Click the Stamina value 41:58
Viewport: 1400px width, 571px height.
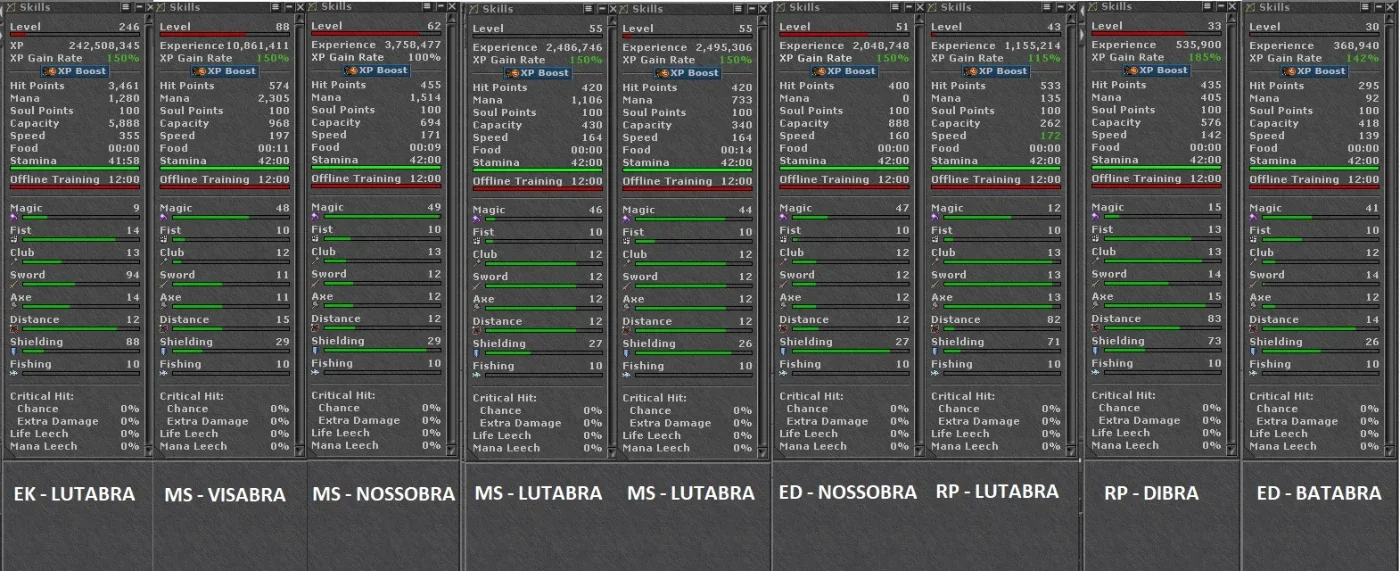pos(125,160)
